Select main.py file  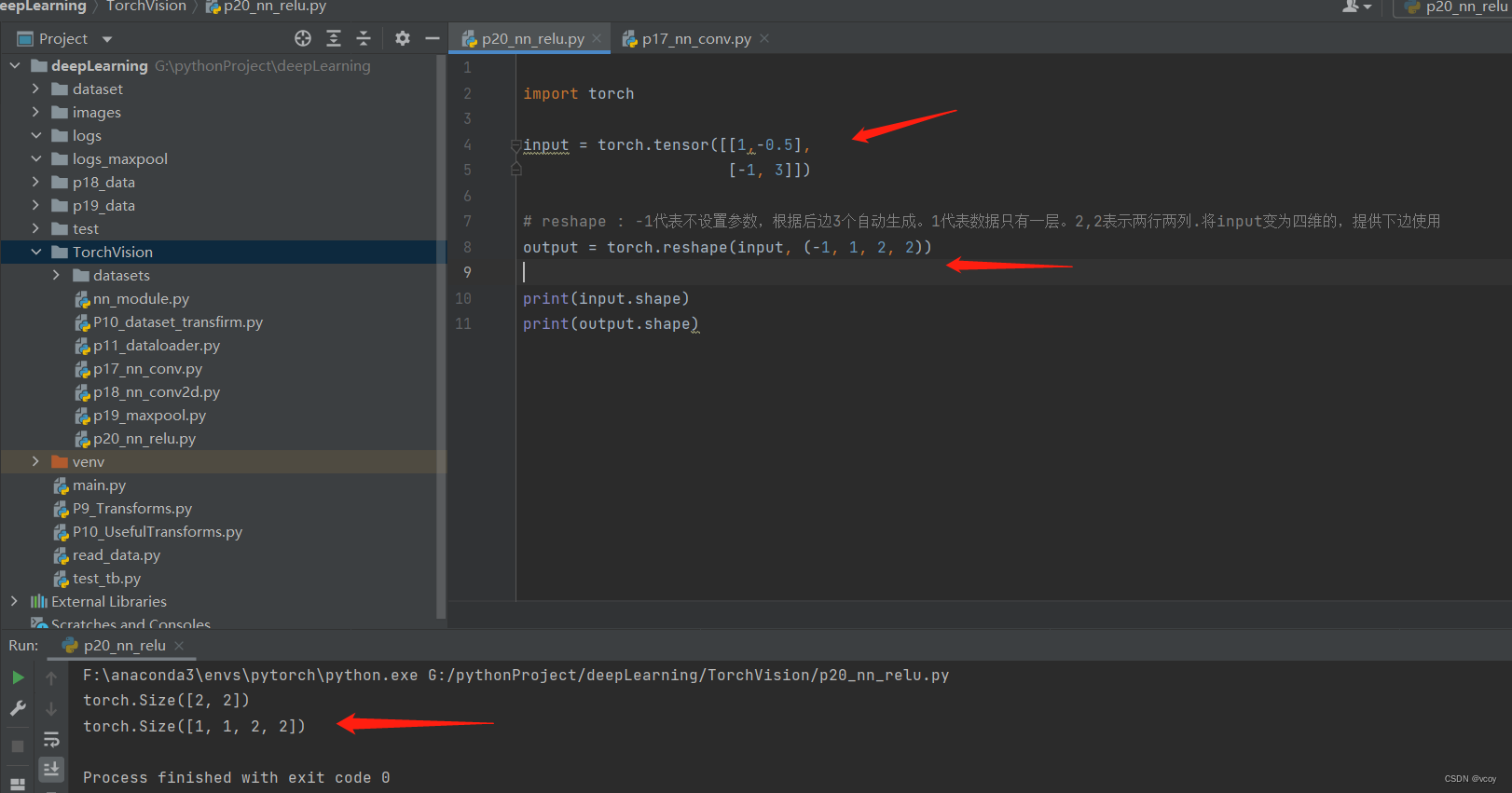[99, 485]
